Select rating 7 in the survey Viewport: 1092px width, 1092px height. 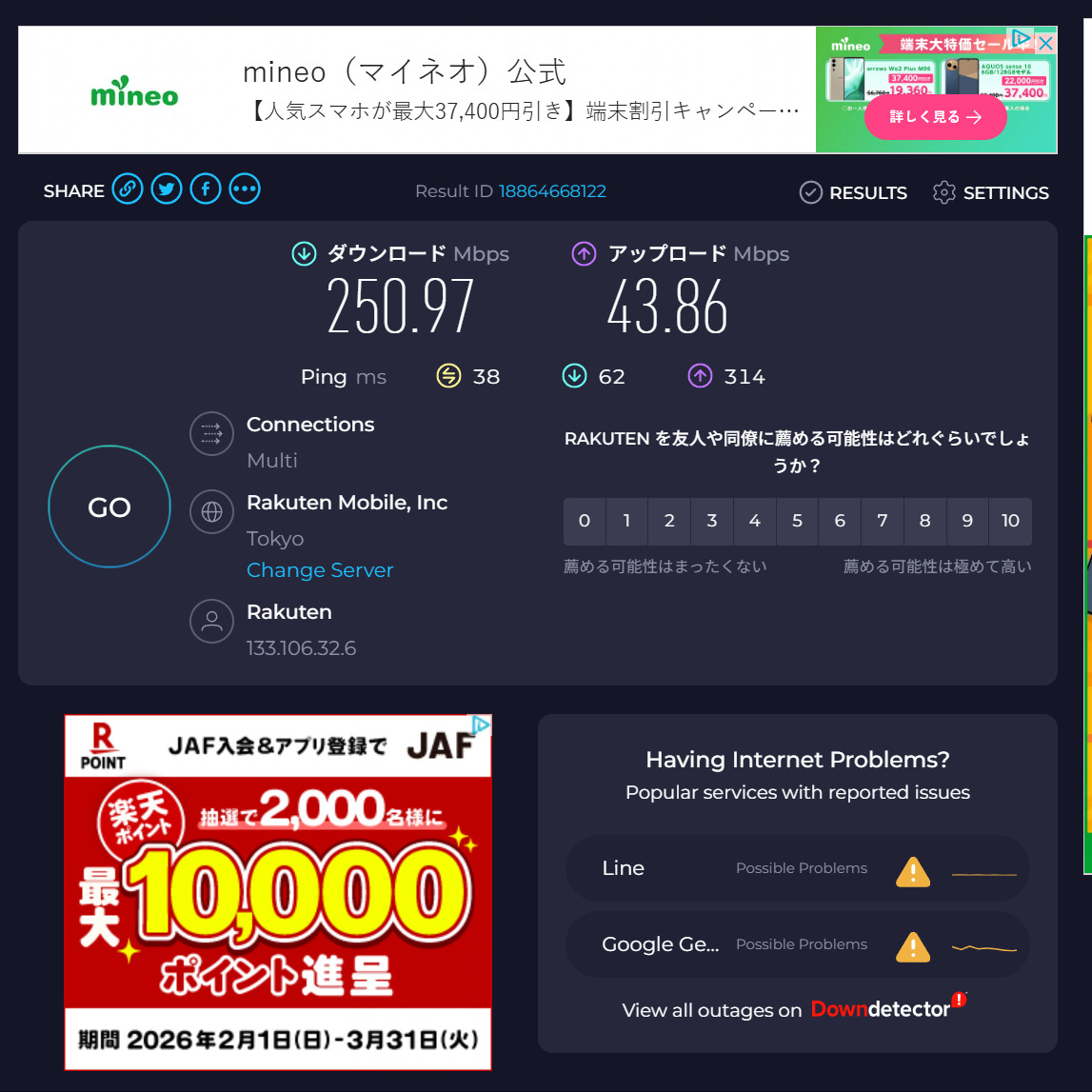(x=883, y=521)
